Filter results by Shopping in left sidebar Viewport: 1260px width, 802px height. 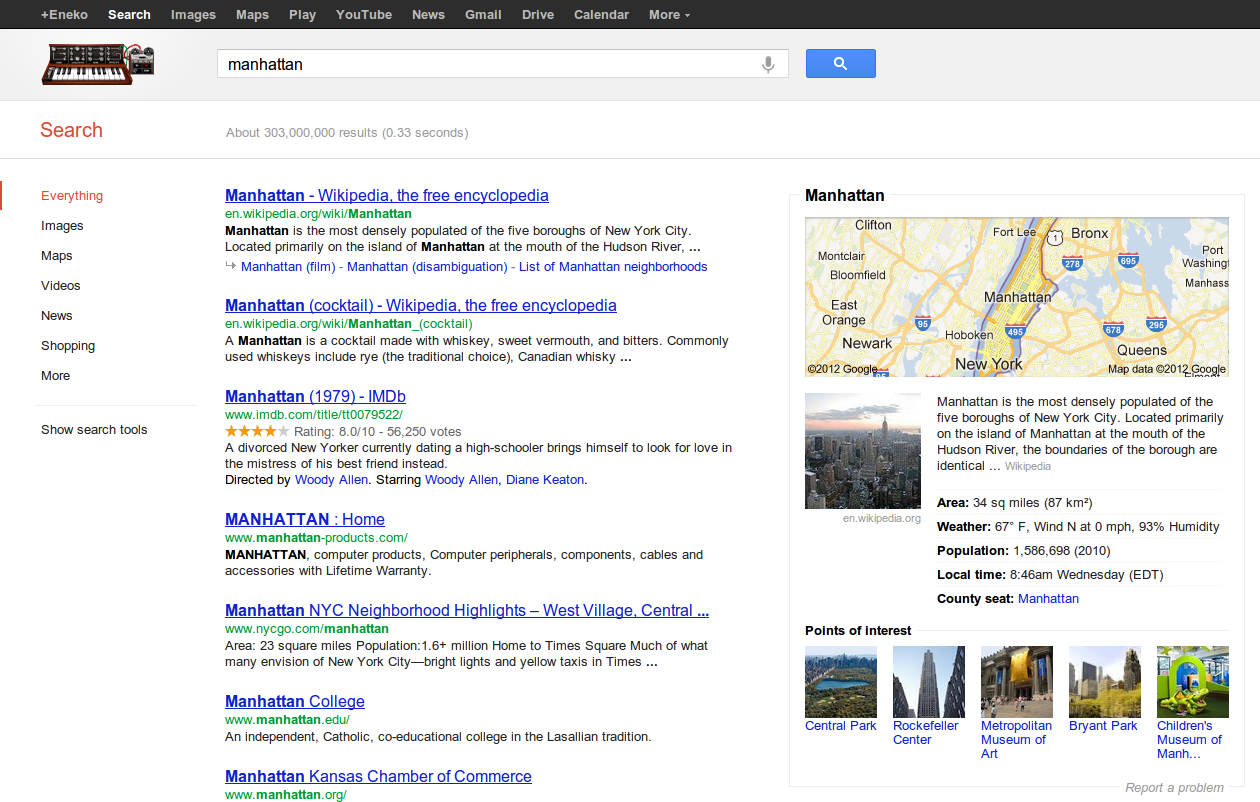coord(68,346)
